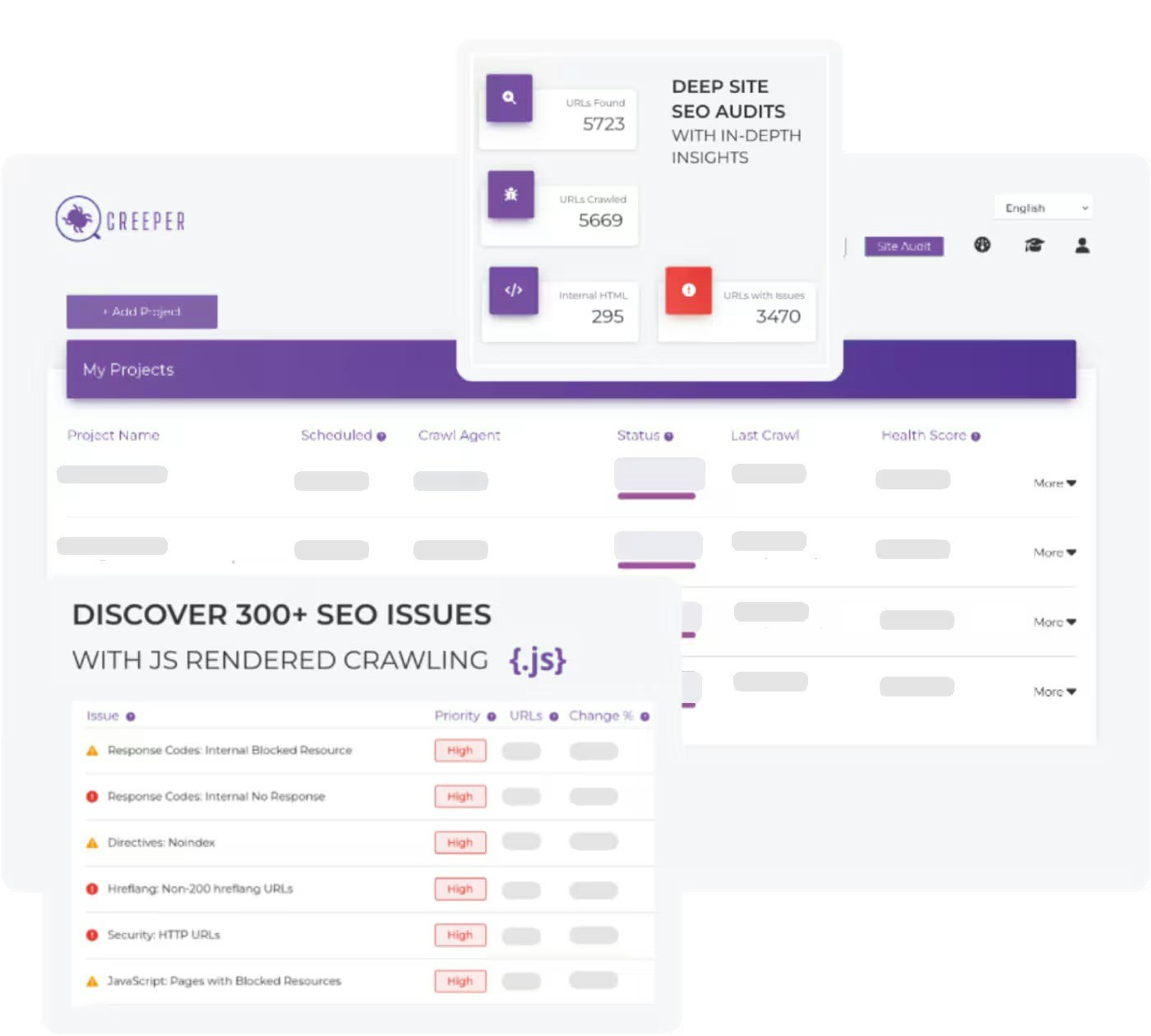Click the URLs Found magnifier icon

click(510, 97)
